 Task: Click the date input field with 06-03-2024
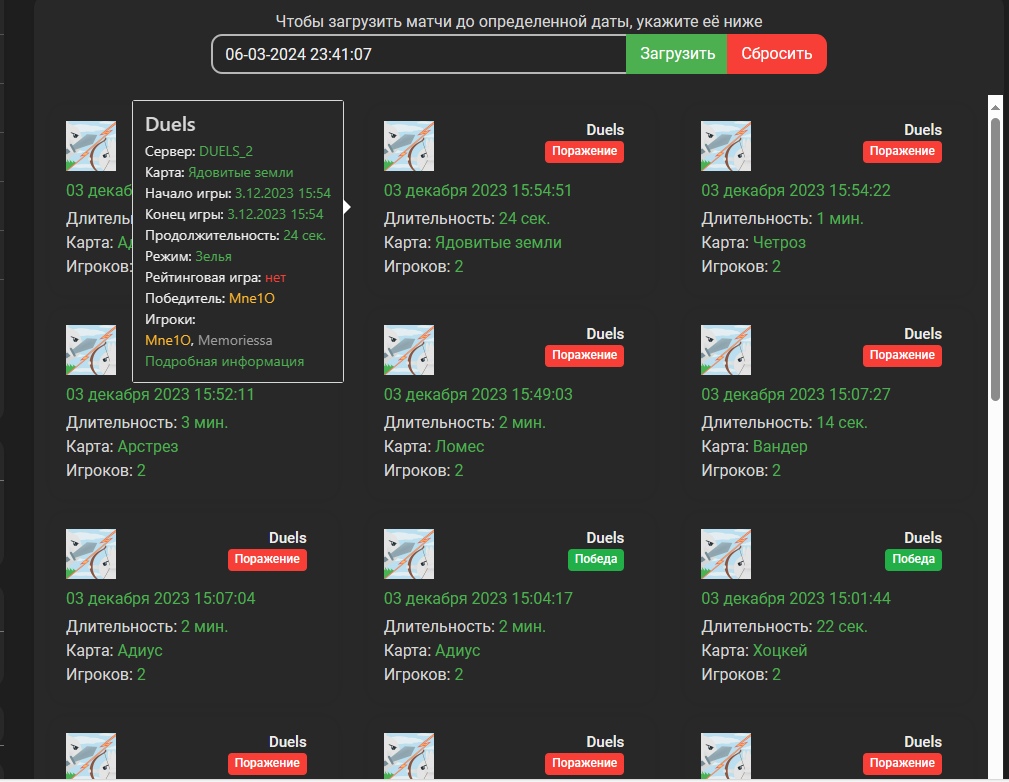418,54
